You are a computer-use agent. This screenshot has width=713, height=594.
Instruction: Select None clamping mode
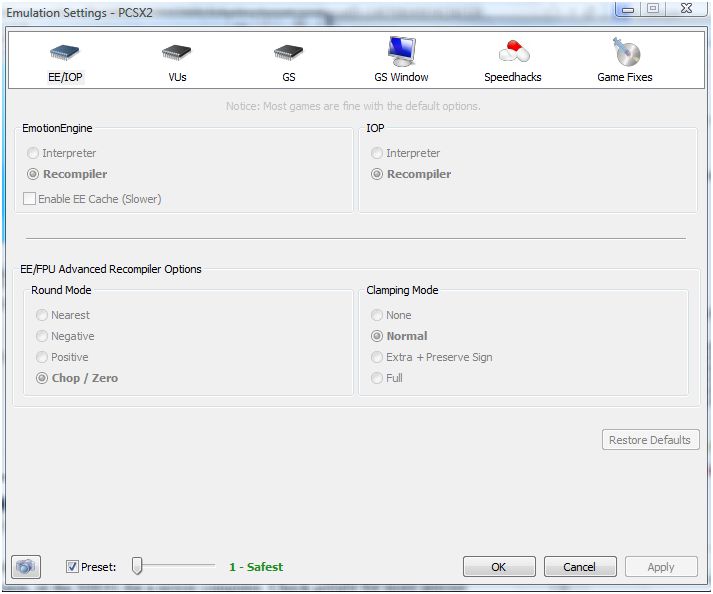377,315
